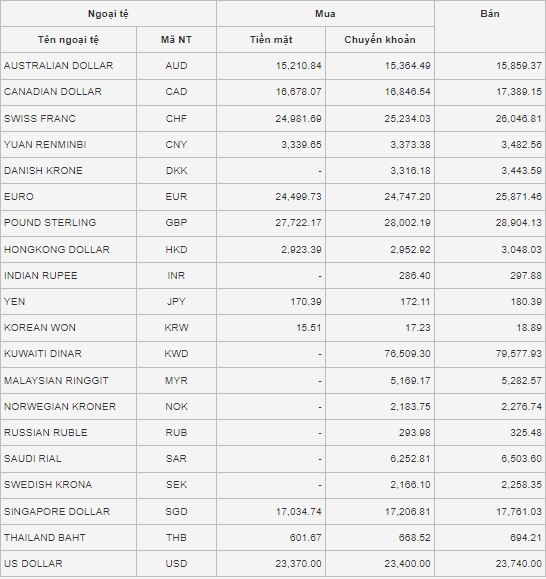Select SWISS FRANC transfer rate 25,234.03

point(408,119)
